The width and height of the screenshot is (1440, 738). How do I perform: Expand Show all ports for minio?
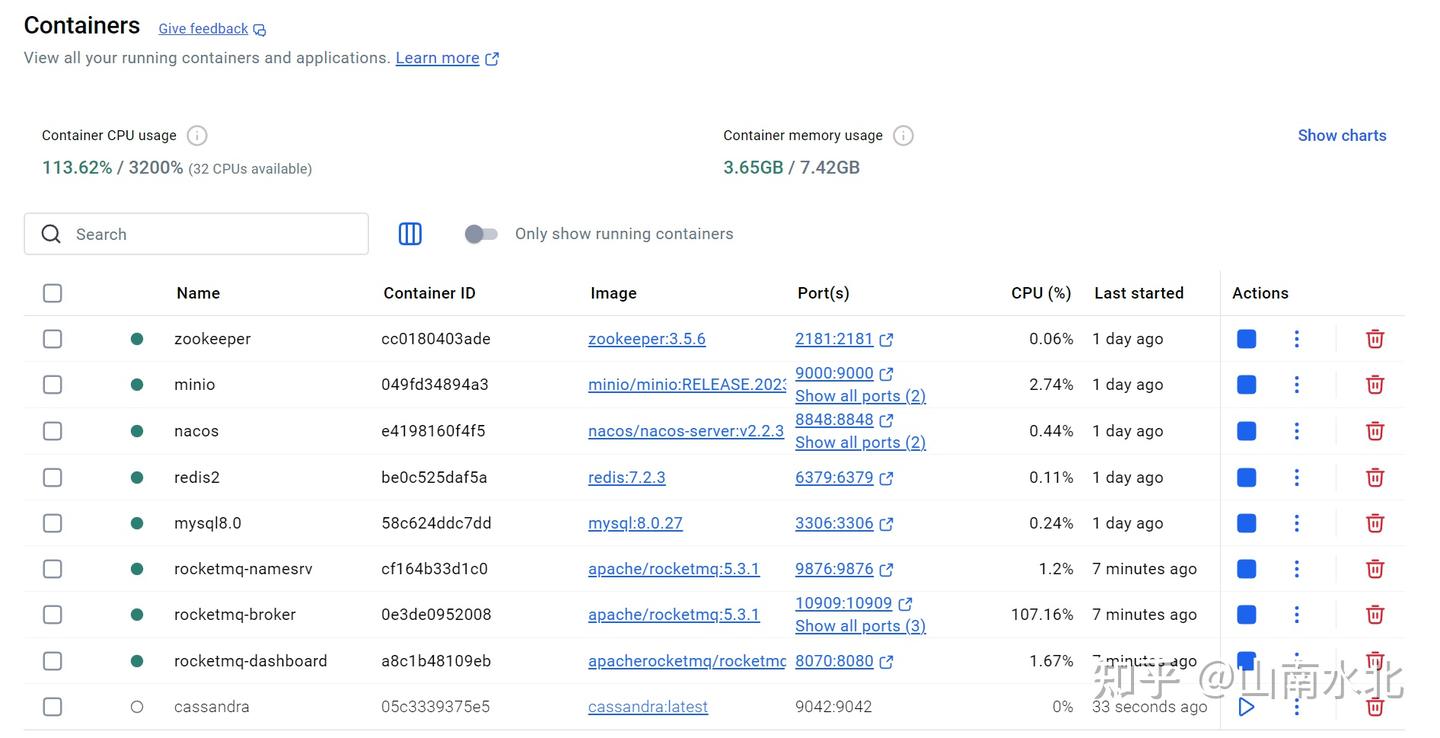click(x=860, y=396)
